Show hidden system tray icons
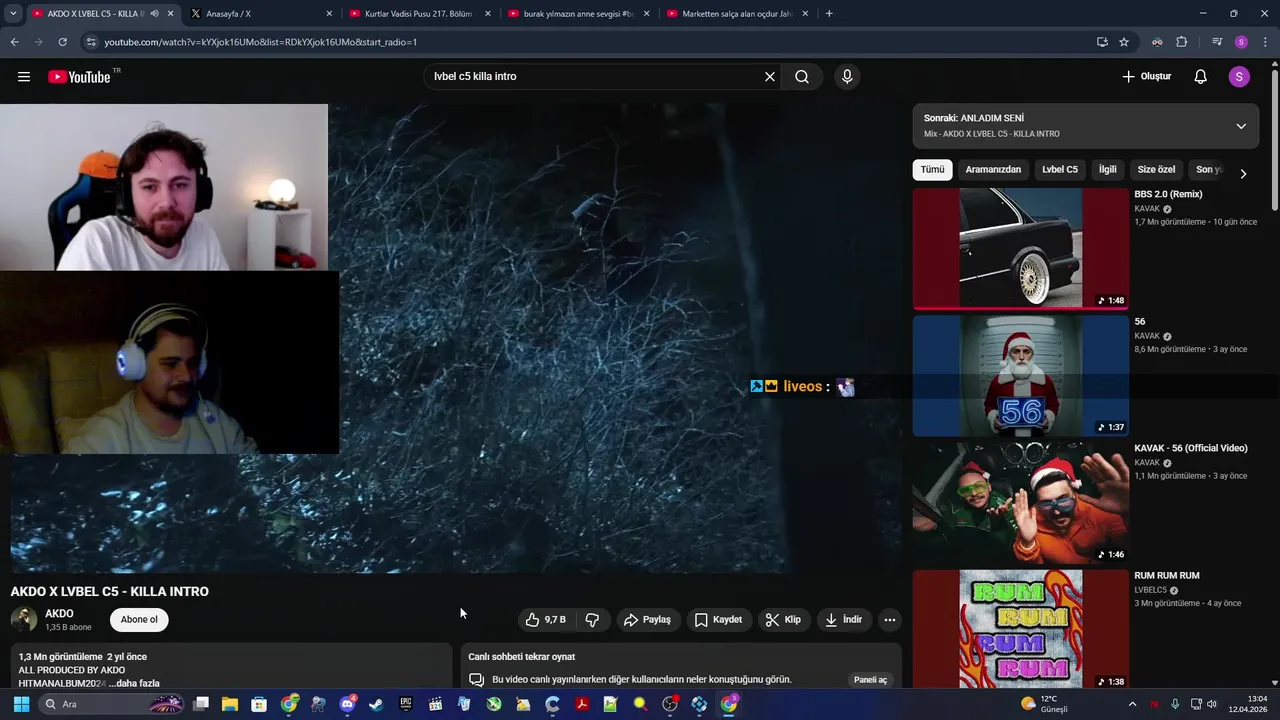1280x720 pixels. click(1132, 704)
